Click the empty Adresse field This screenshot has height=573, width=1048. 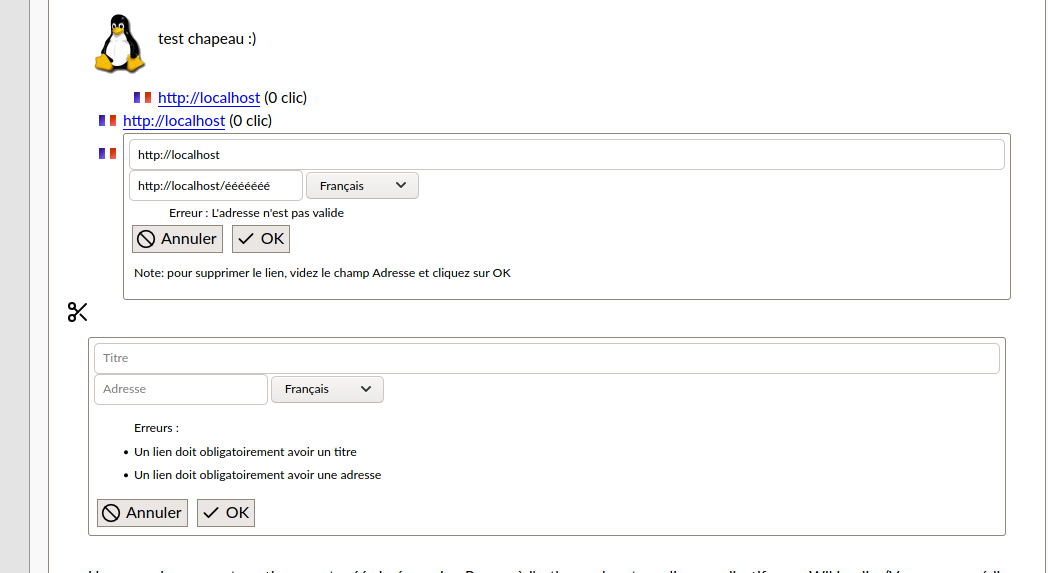click(180, 389)
